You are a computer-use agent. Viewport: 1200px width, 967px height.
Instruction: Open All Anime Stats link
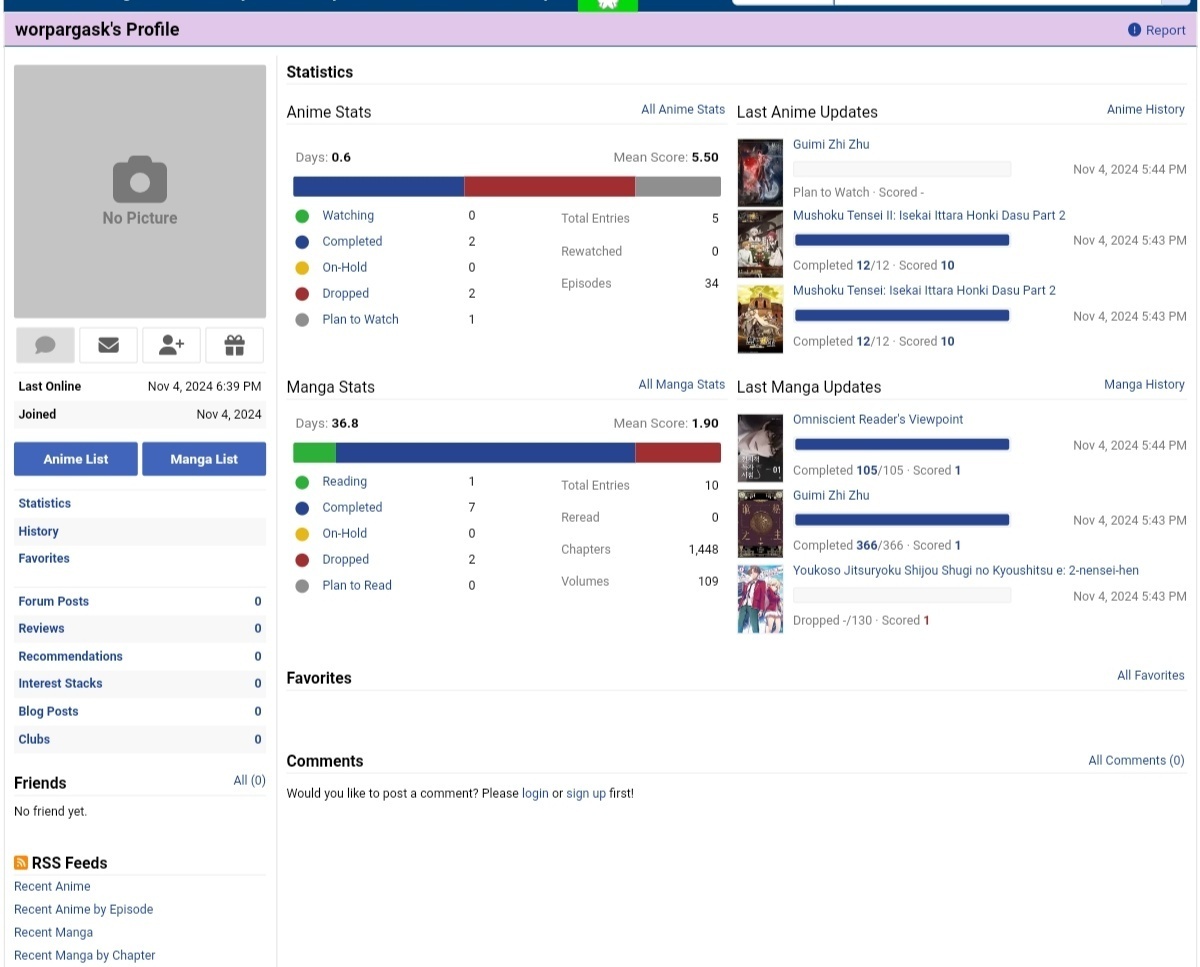click(x=683, y=110)
